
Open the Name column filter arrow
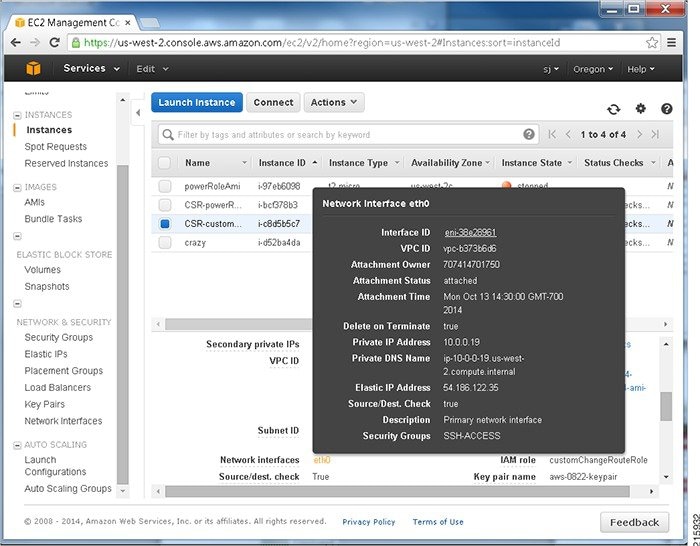coord(244,163)
